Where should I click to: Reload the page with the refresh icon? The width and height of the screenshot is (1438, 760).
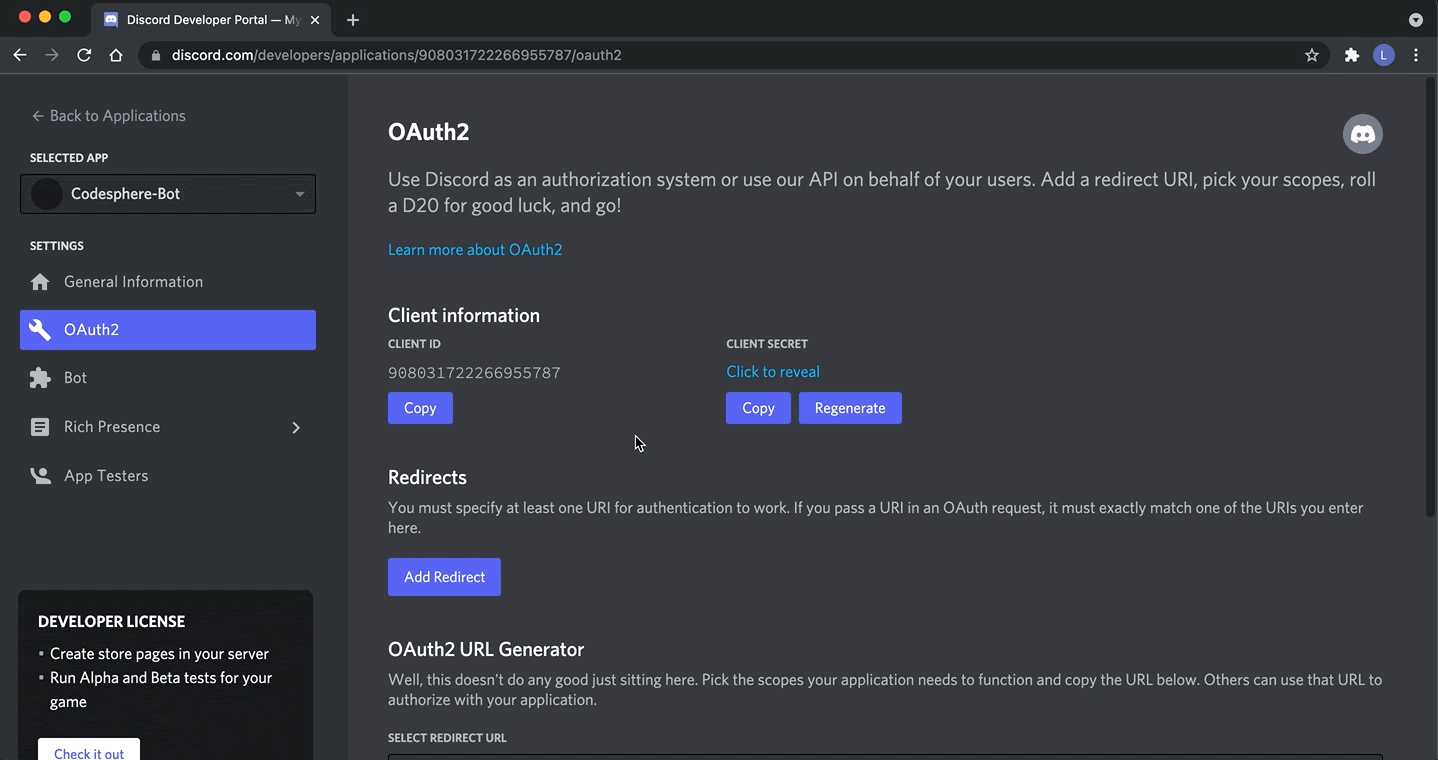(84, 55)
